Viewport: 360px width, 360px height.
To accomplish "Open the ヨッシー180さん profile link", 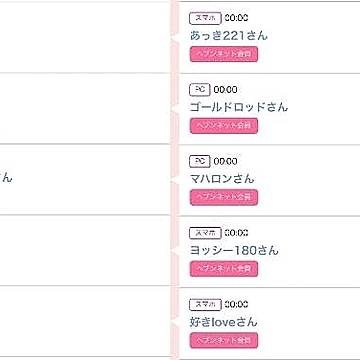I will tap(234, 250).
